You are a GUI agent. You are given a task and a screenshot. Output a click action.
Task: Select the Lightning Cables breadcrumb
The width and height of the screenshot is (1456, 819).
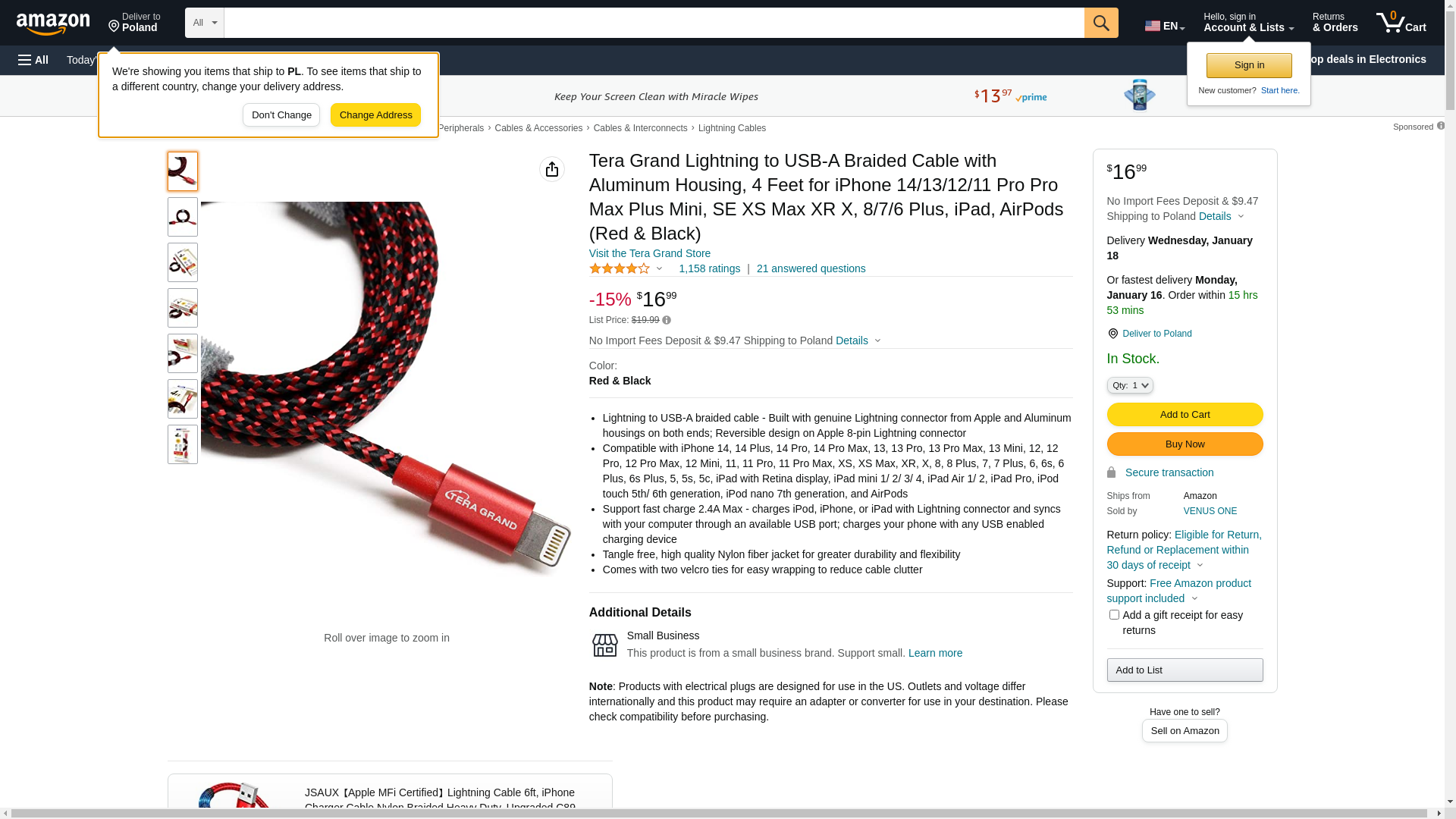(732, 128)
